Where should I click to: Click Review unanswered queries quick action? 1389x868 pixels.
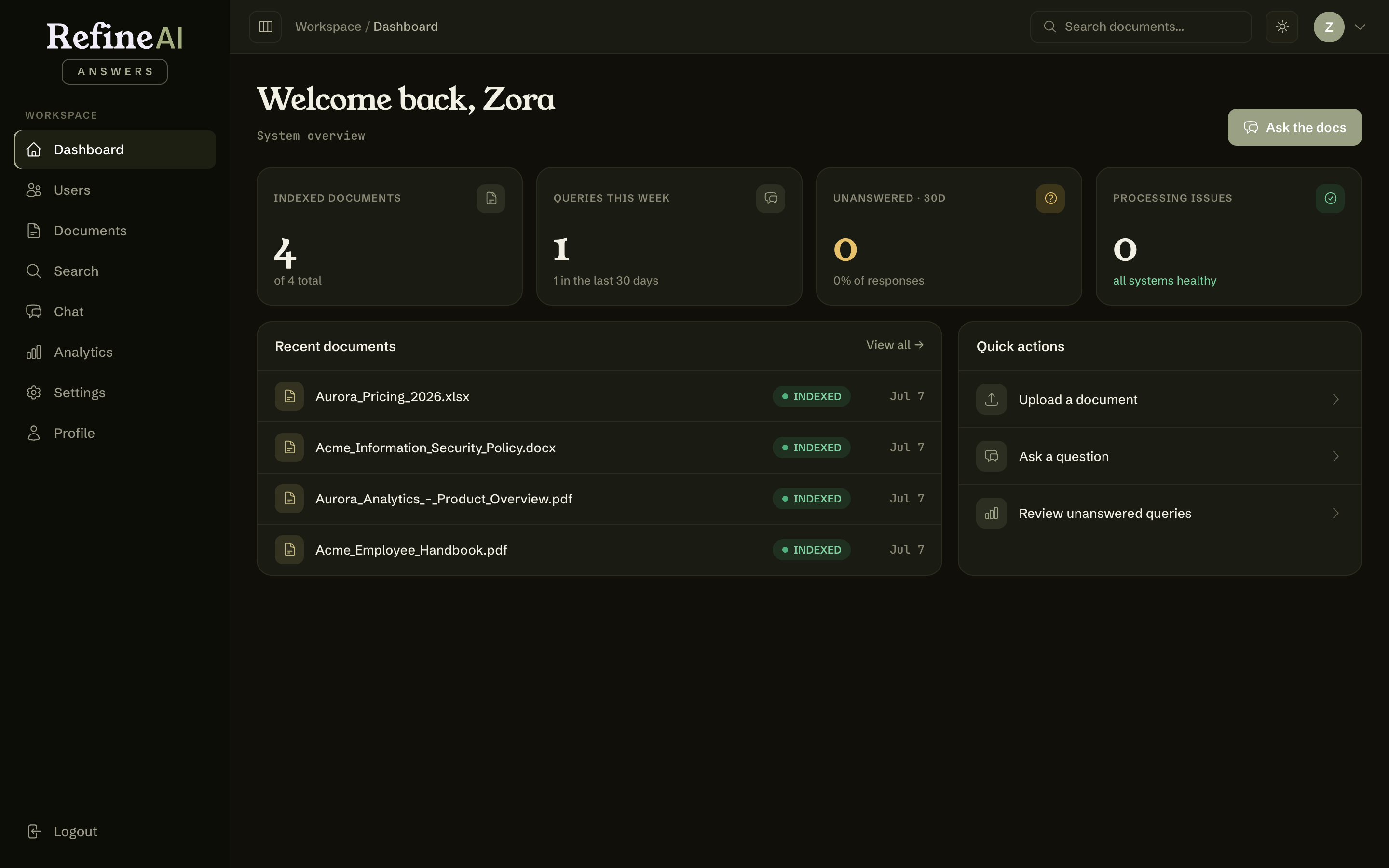coord(1159,513)
